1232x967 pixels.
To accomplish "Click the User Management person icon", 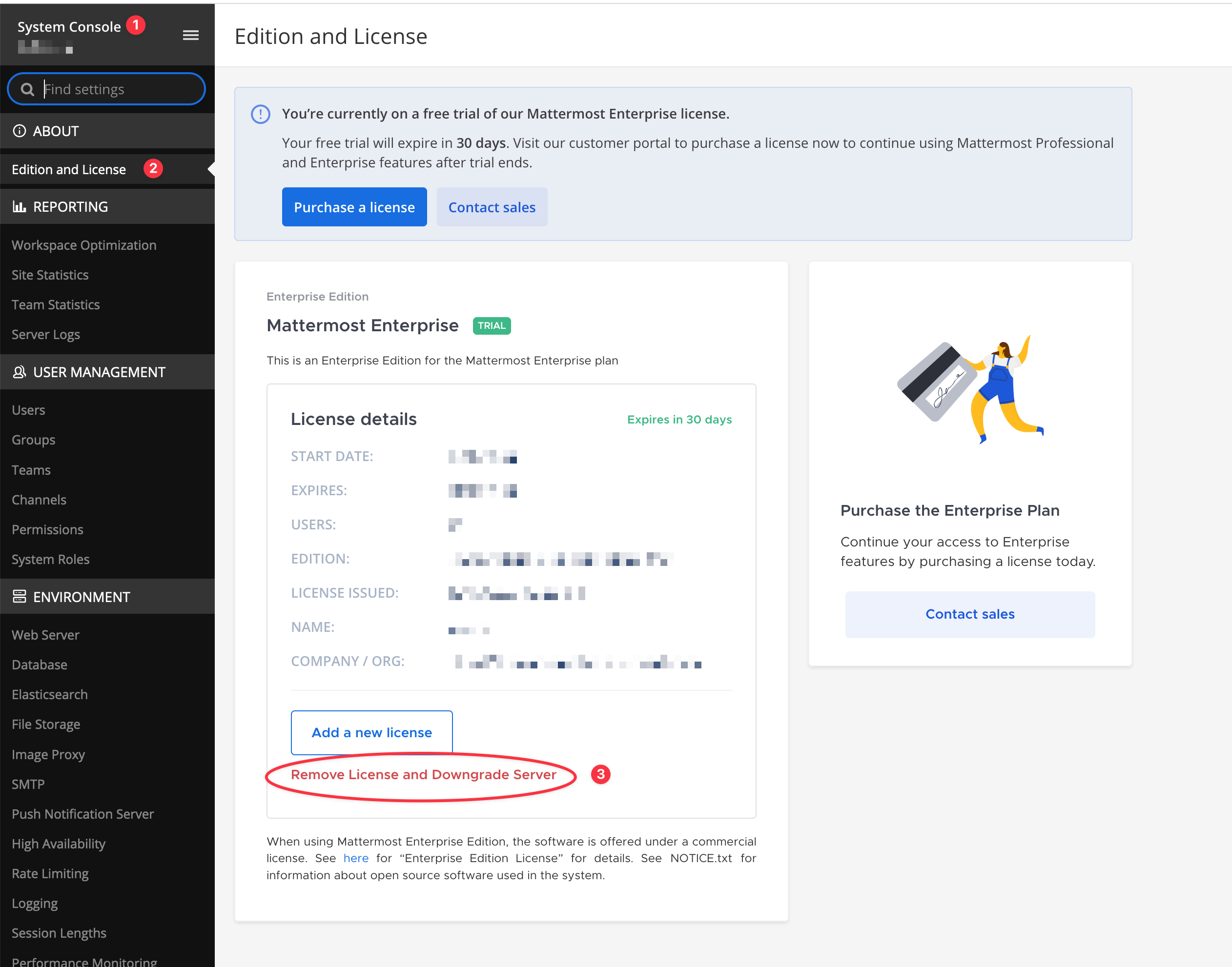I will coord(19,372).
